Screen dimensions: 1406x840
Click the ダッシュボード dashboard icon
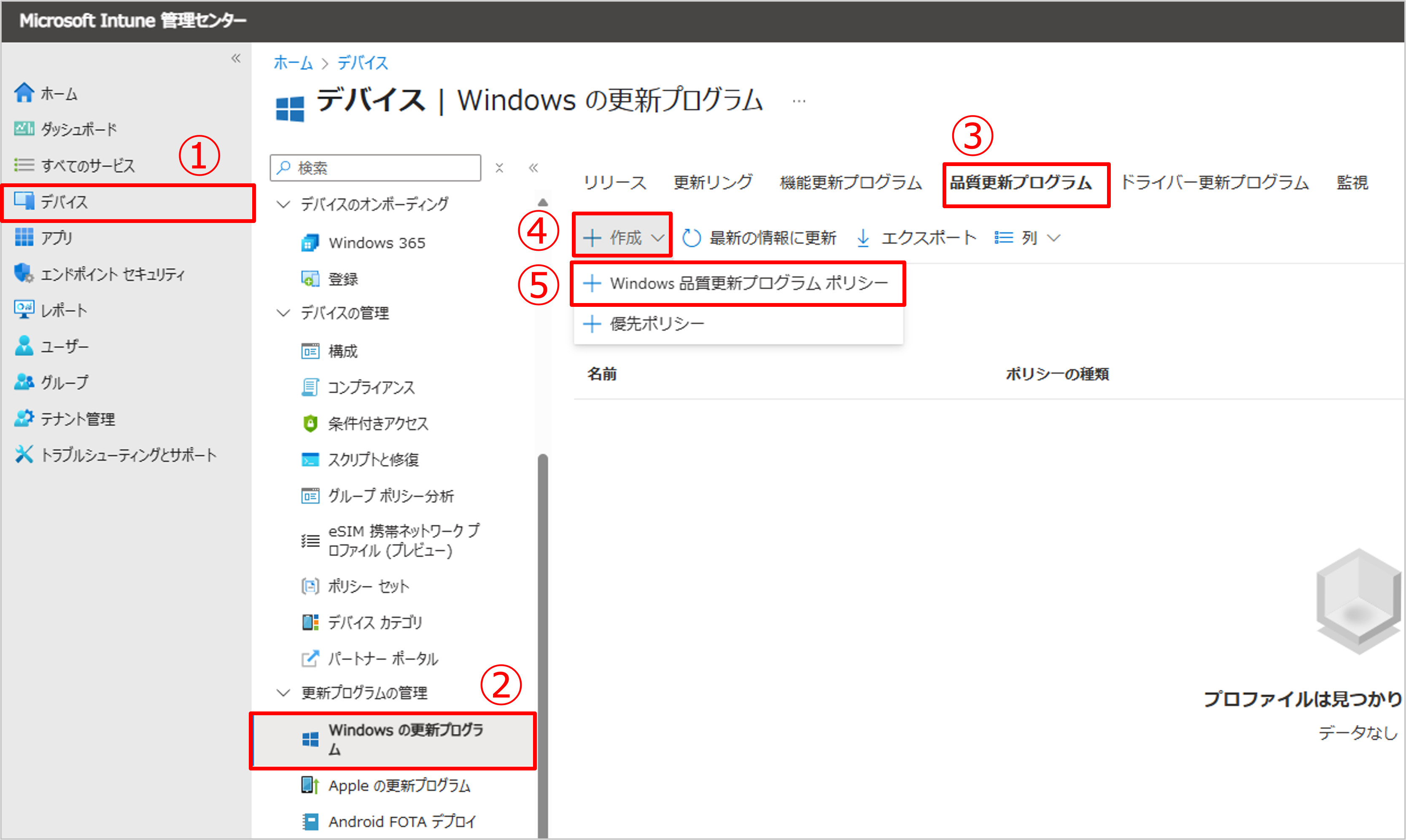24,129
